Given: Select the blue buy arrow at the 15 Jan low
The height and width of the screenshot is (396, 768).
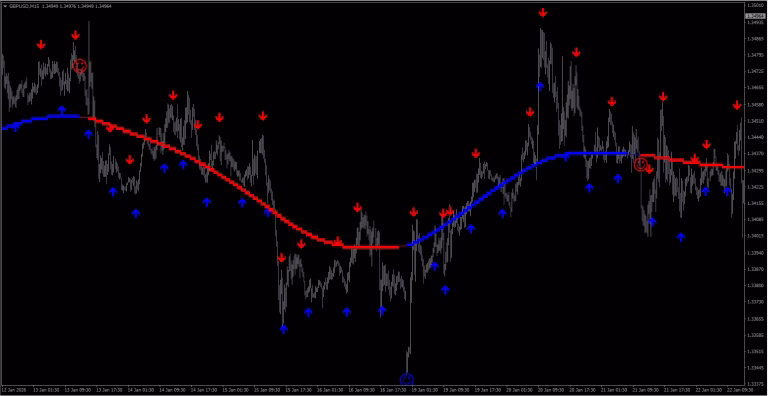Looking at the screenshot, I should 284,329.
